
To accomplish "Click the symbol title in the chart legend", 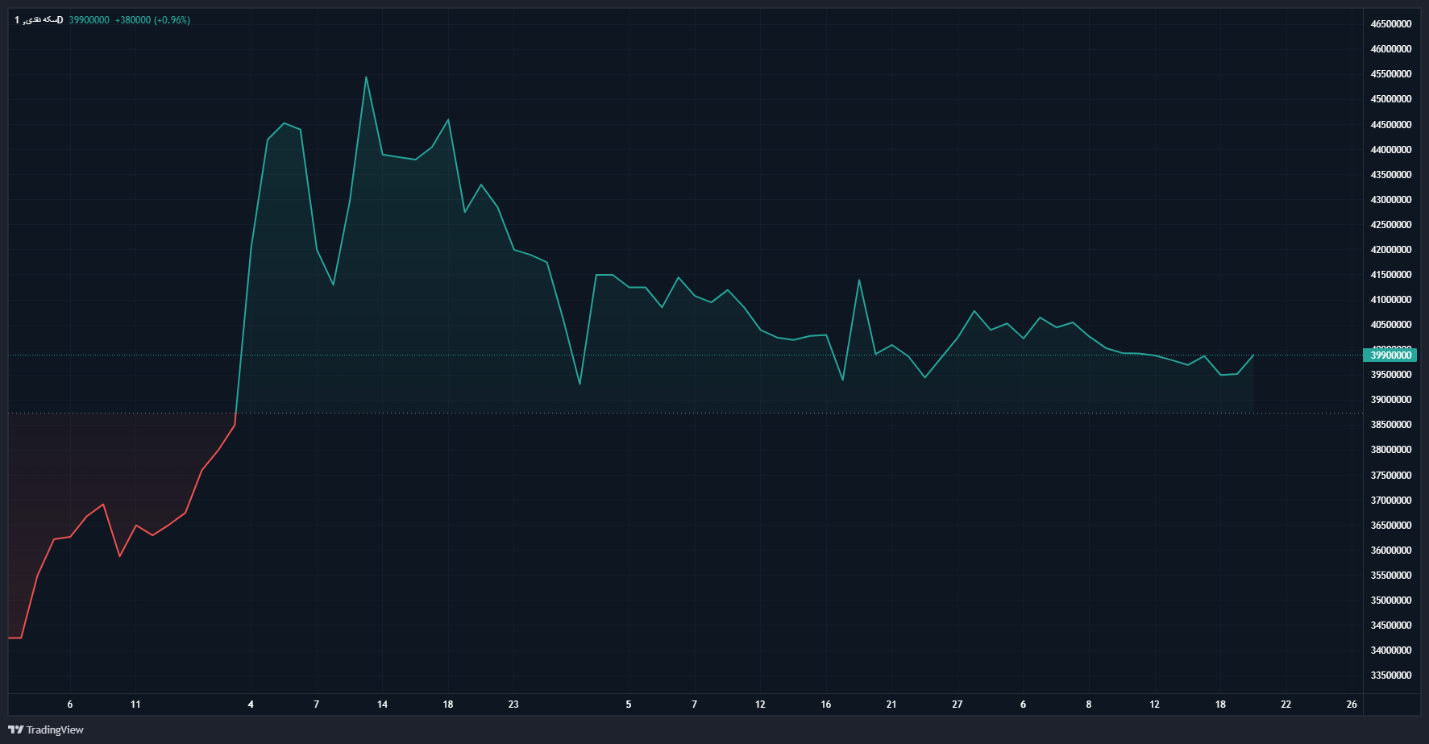I will click(38, 20).
